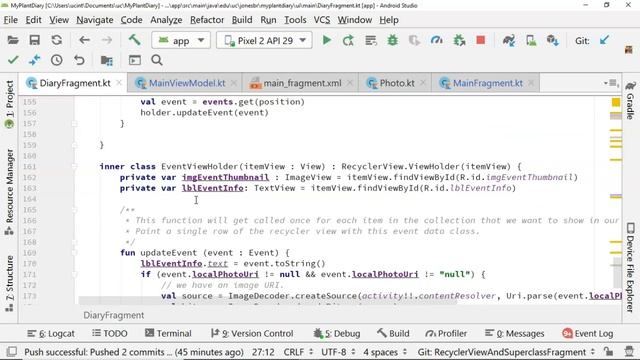Open the UTF-8 encoding selector
This screenshot has height=360, width=640.
[x=338, y=352]
